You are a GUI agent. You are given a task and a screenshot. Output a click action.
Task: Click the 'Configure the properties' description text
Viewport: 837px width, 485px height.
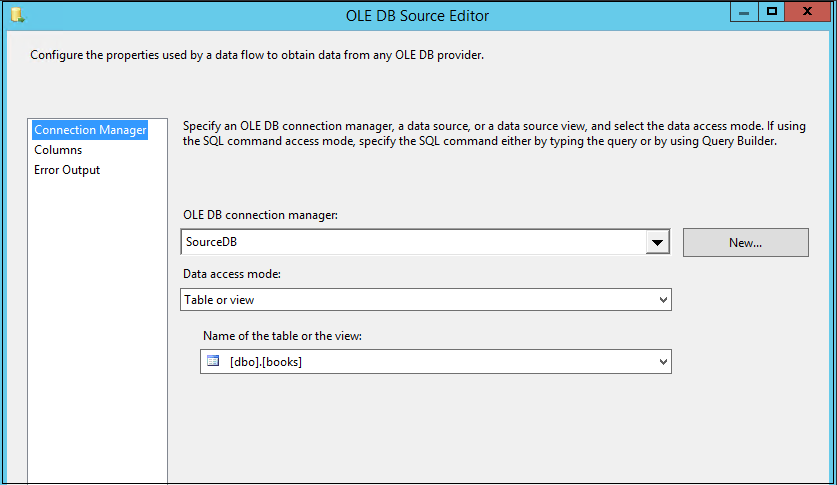257,55
